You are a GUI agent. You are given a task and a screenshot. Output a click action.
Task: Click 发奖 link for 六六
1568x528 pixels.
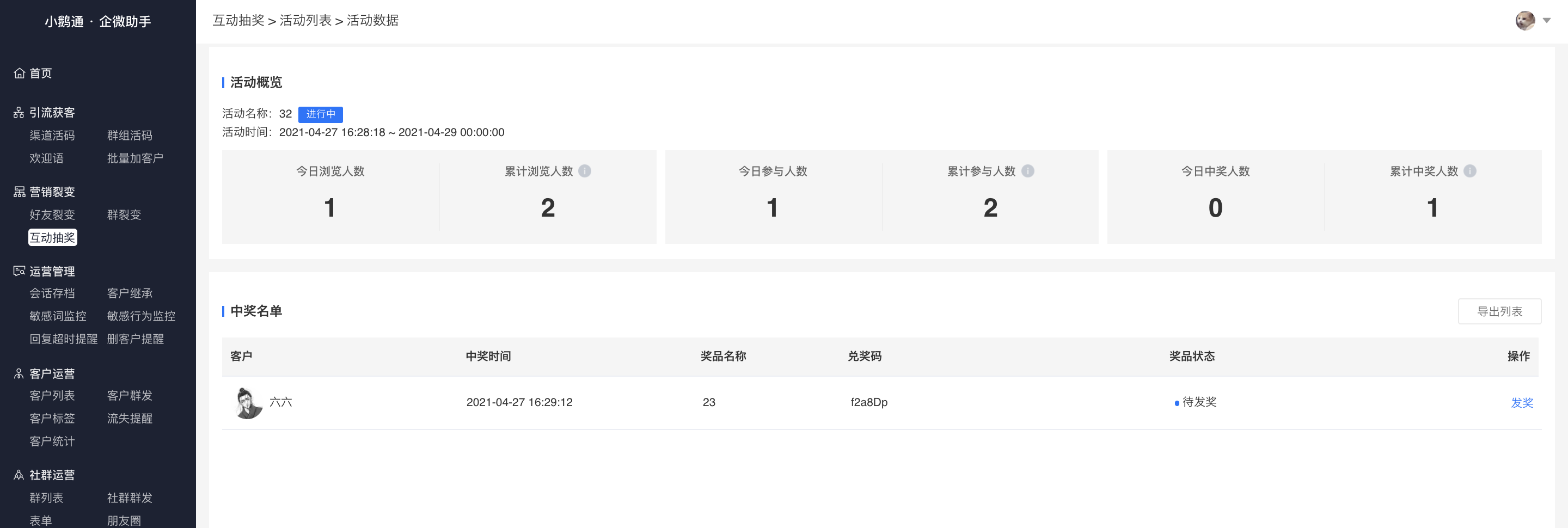(x=1522, y=403)
